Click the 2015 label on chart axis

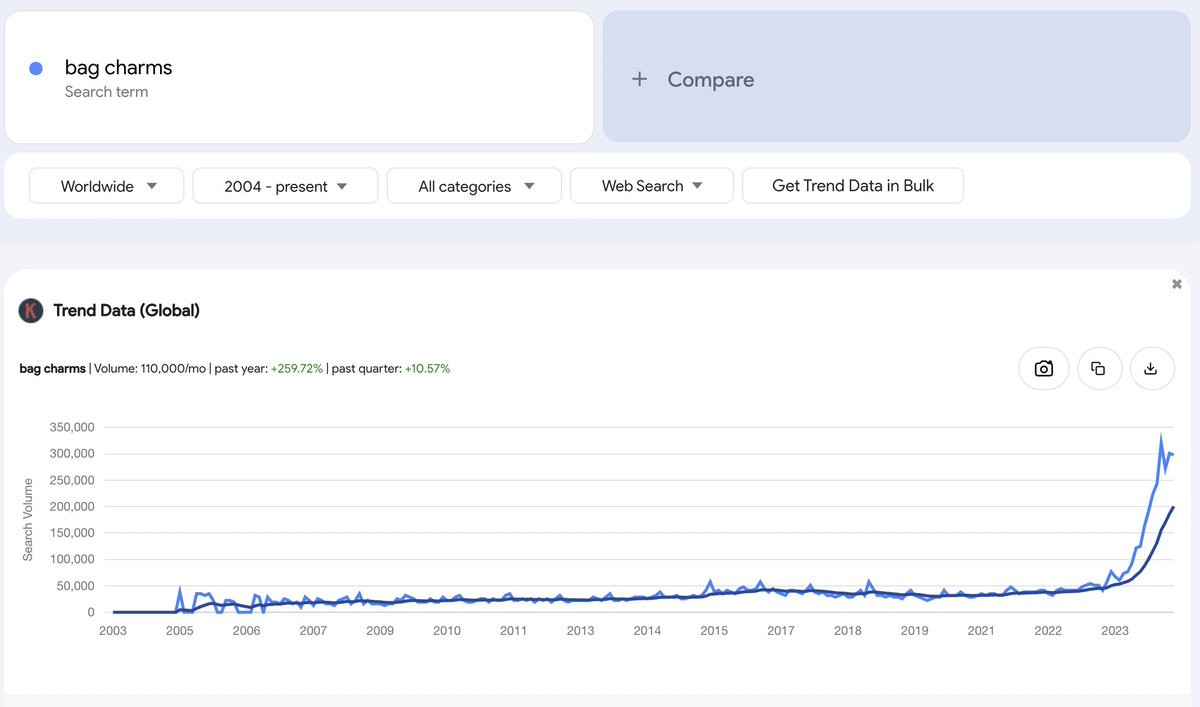(714, 631)
